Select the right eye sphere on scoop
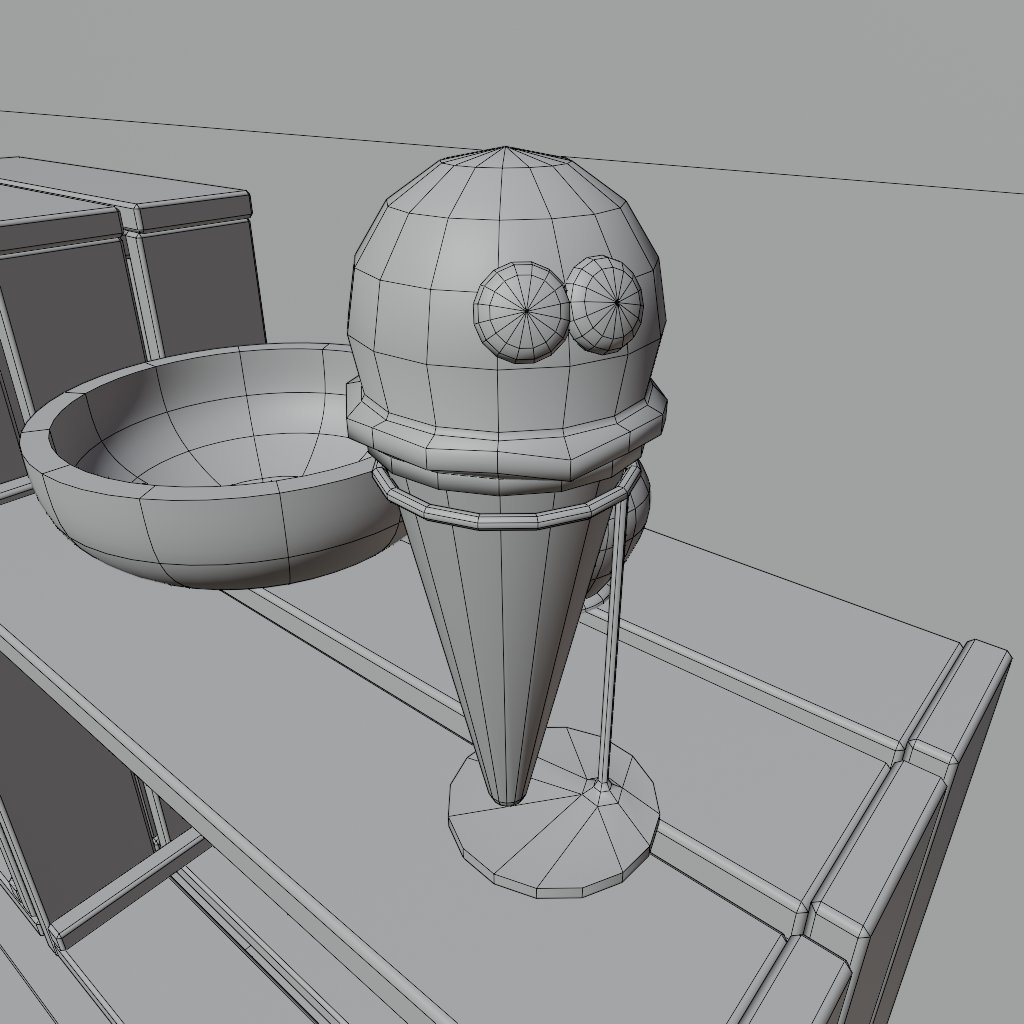 (x=607, y=304)
